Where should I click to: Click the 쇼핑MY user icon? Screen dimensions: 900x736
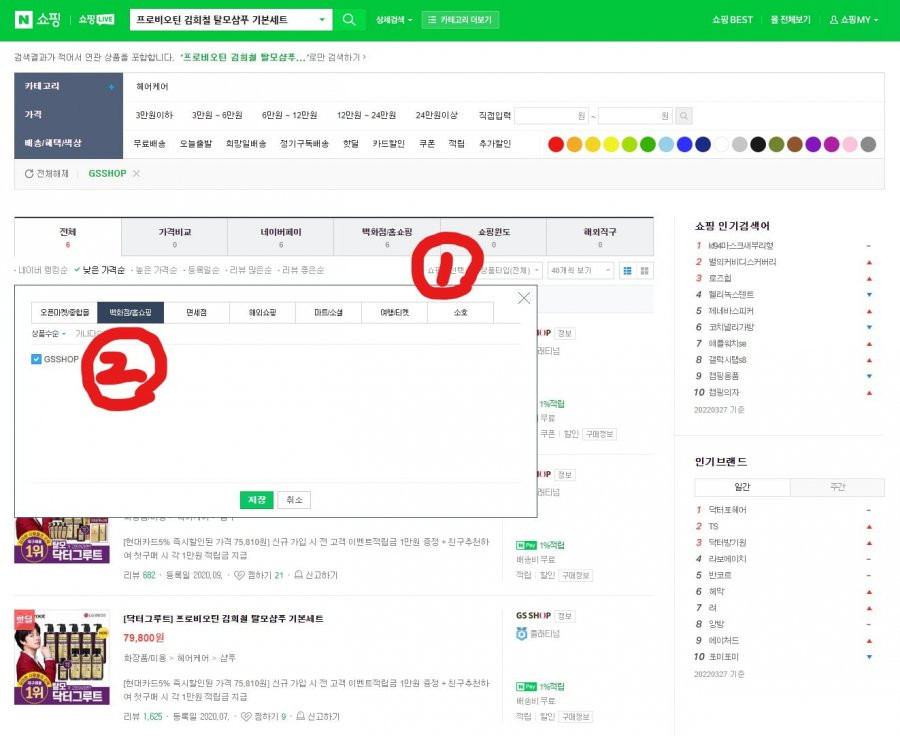pos(833,20)
